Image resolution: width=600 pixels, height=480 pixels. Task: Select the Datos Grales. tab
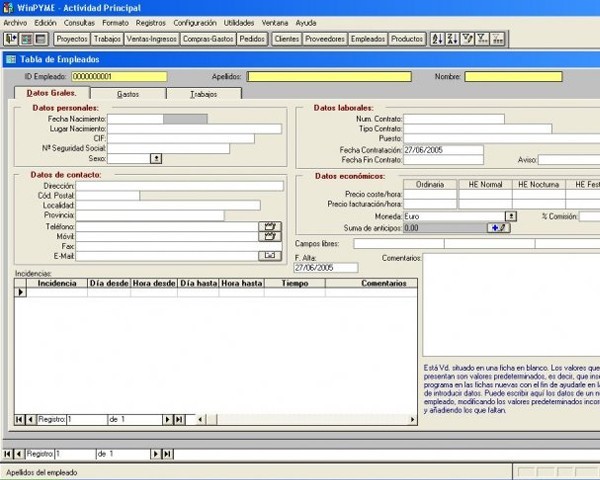click(x=52, y=93)
